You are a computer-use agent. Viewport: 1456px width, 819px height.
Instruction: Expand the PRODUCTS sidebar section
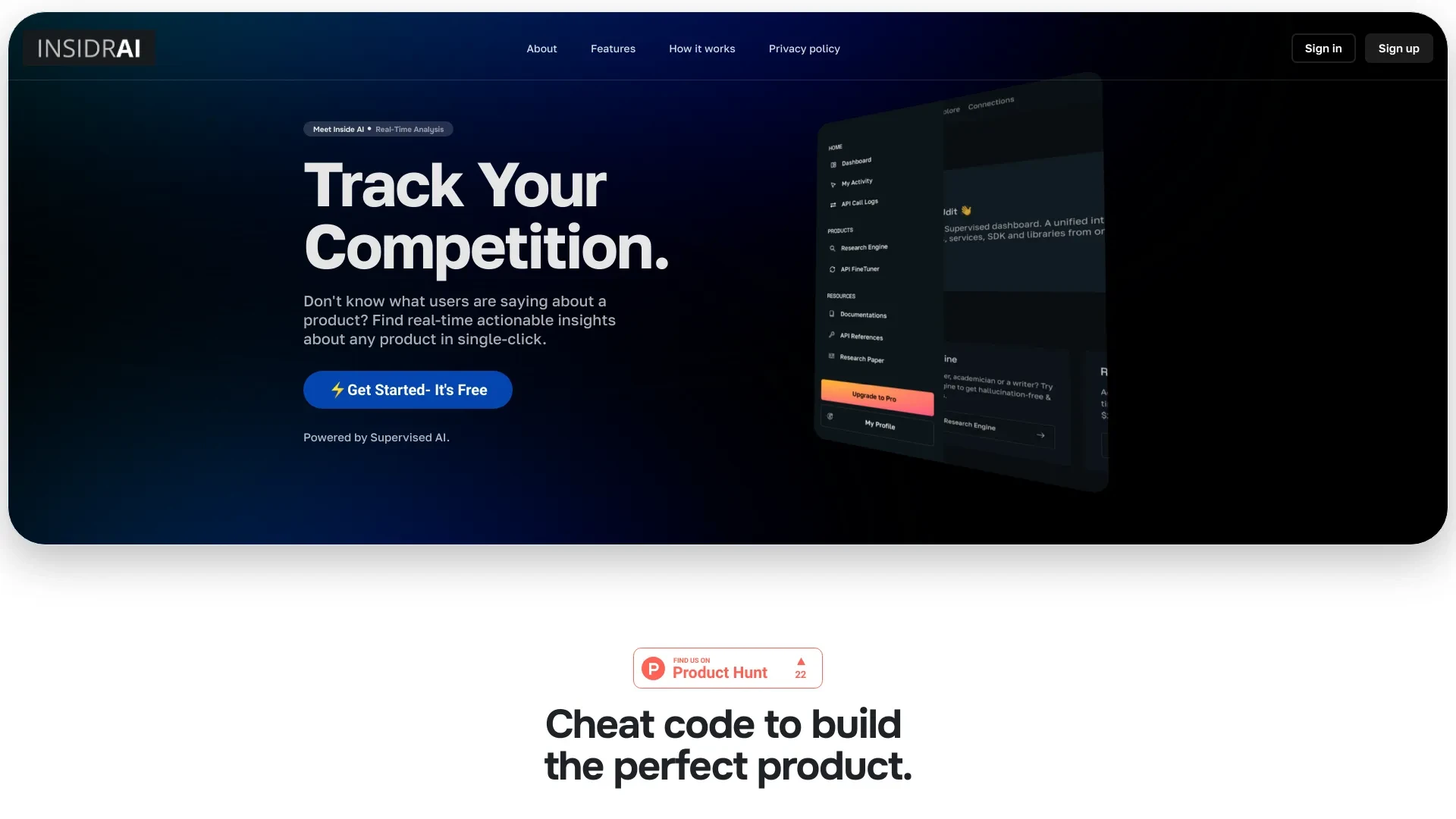839,229
